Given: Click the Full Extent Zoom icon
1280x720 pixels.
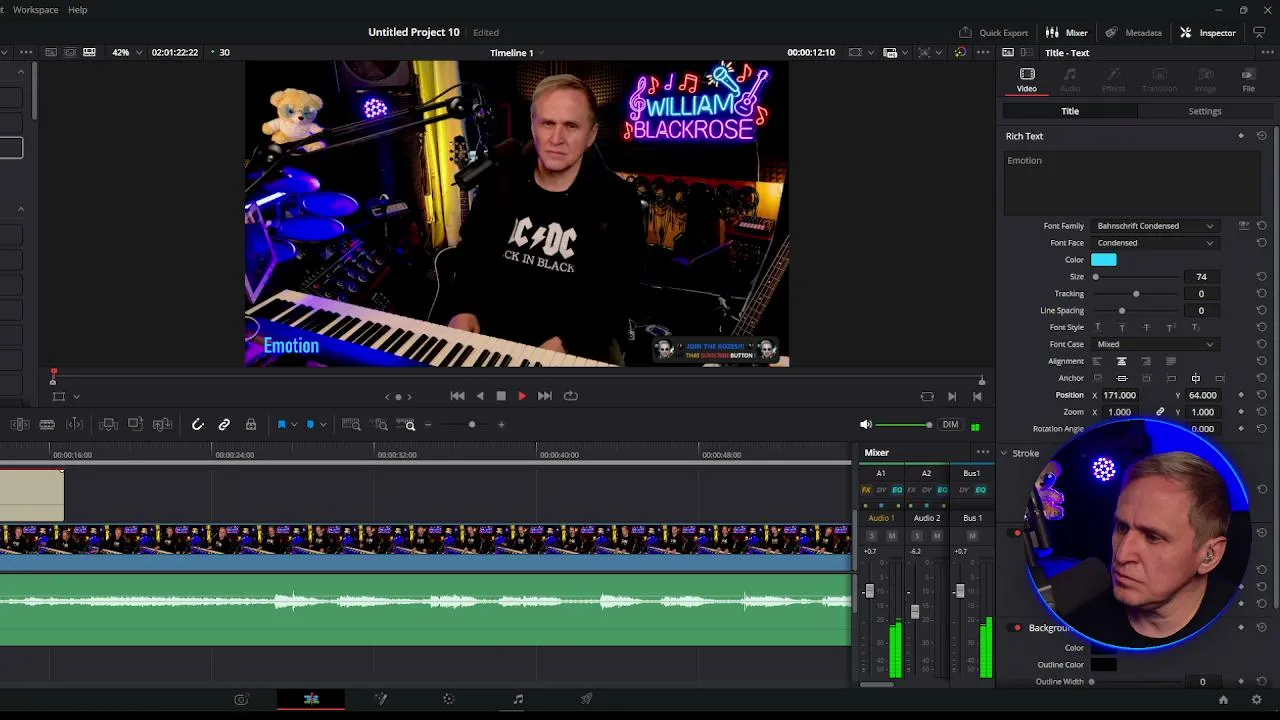Looking at the screenshot, I should 351,425.
